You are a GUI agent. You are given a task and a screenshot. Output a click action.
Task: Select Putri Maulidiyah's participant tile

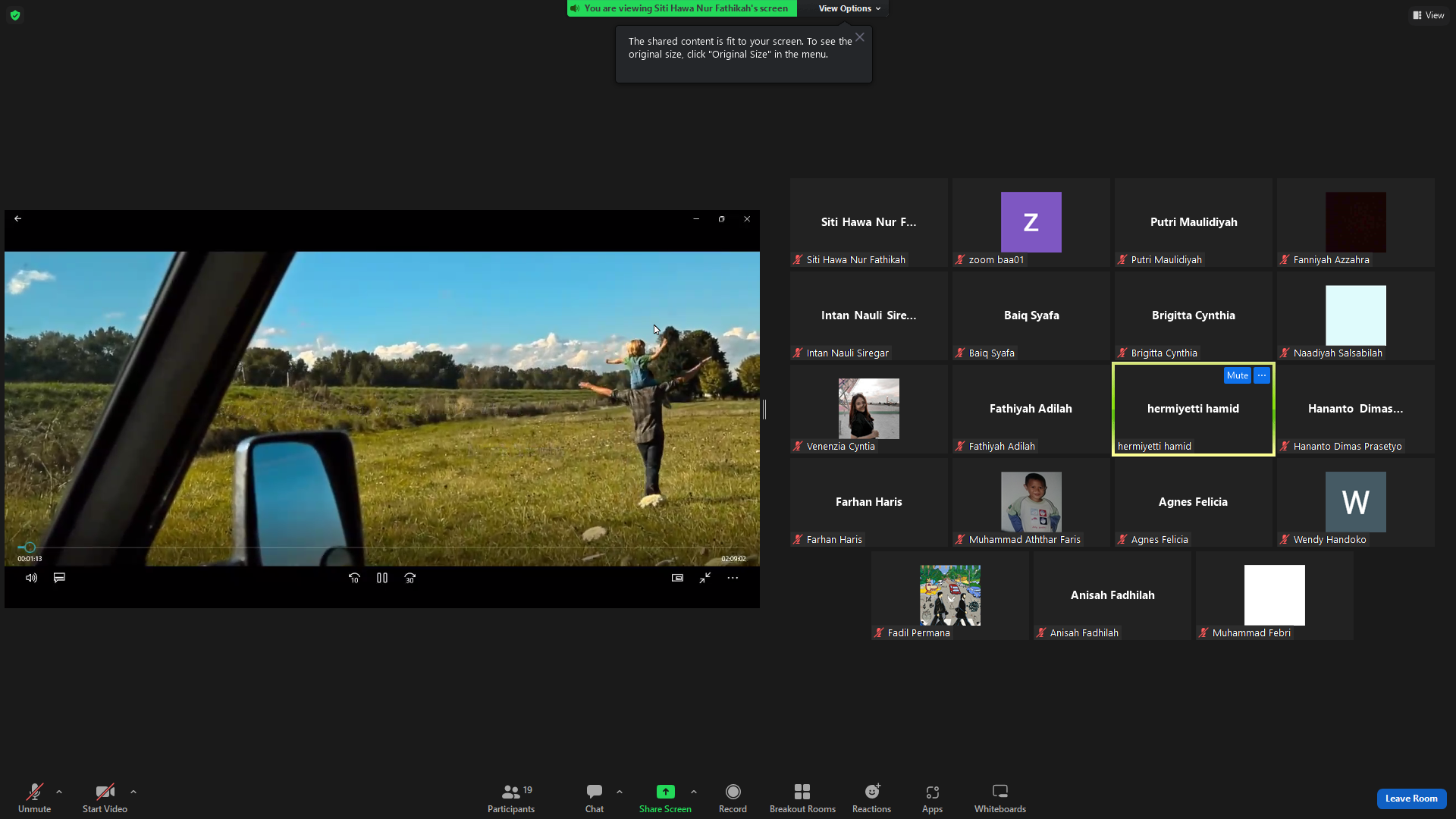1194,223
